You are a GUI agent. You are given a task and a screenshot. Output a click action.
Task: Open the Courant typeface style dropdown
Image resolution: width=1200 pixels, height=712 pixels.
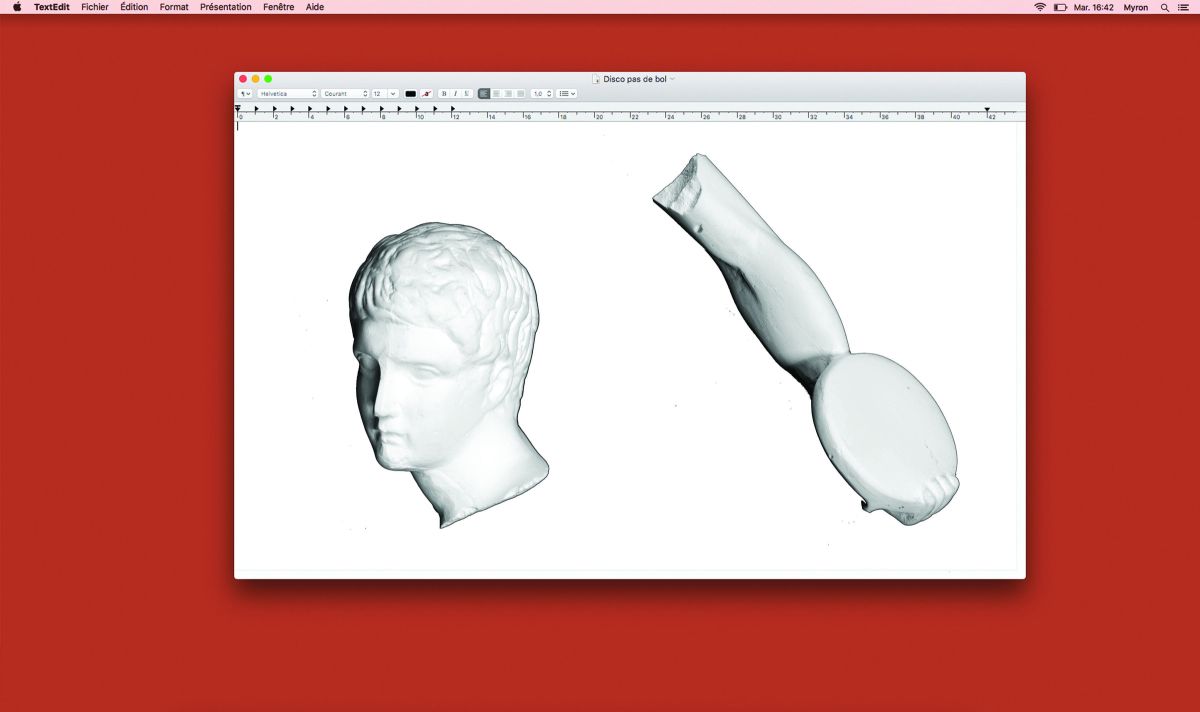(345, 93)
